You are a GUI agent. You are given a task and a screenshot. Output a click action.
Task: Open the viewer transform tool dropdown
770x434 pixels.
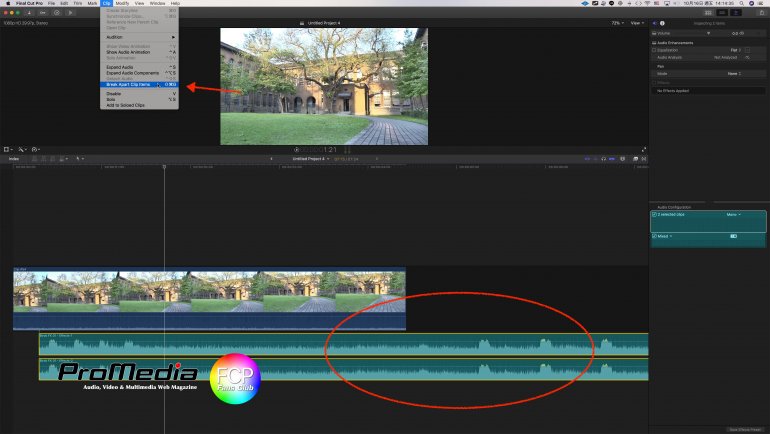click(x=8, y=149)
